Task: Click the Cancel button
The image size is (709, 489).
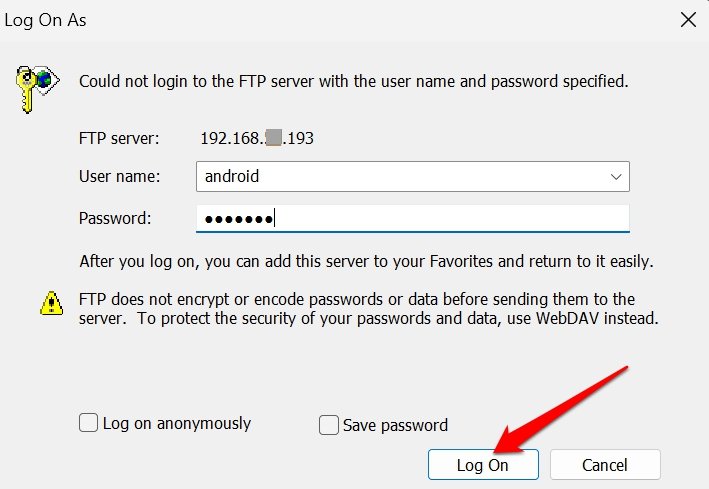Action: pos(605,465)
